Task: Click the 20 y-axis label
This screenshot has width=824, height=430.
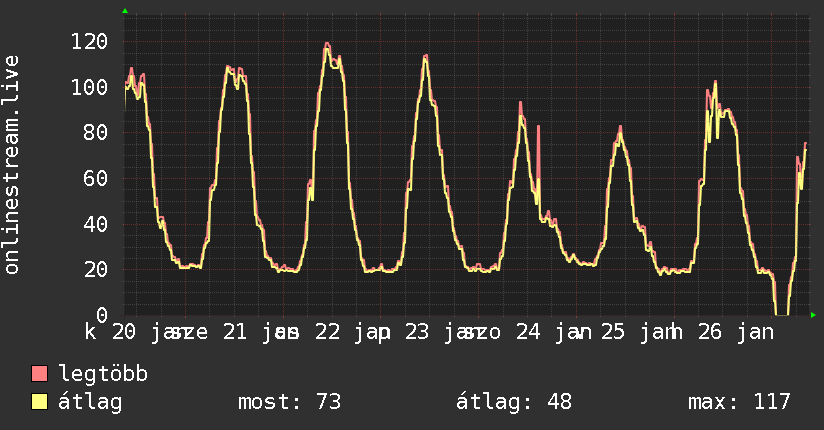Action: click(96, 270)
